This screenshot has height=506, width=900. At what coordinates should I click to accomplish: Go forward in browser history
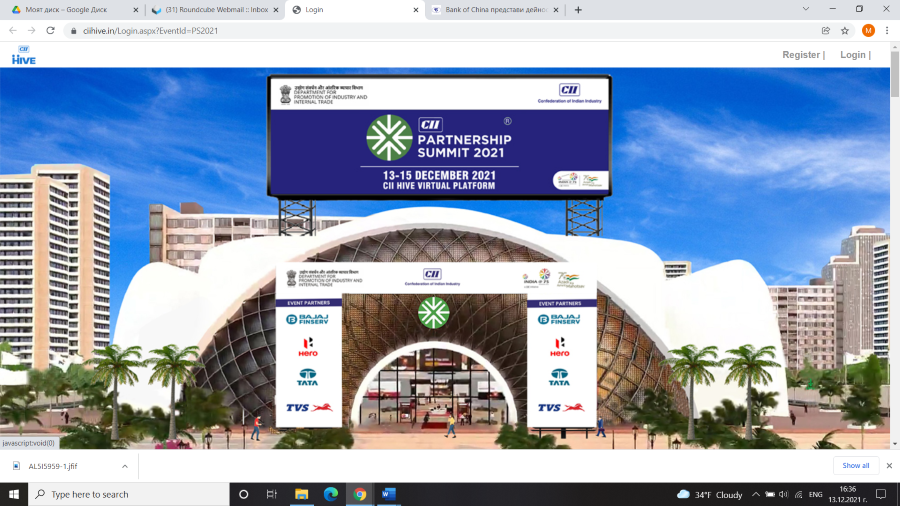[x=32, y=30]
